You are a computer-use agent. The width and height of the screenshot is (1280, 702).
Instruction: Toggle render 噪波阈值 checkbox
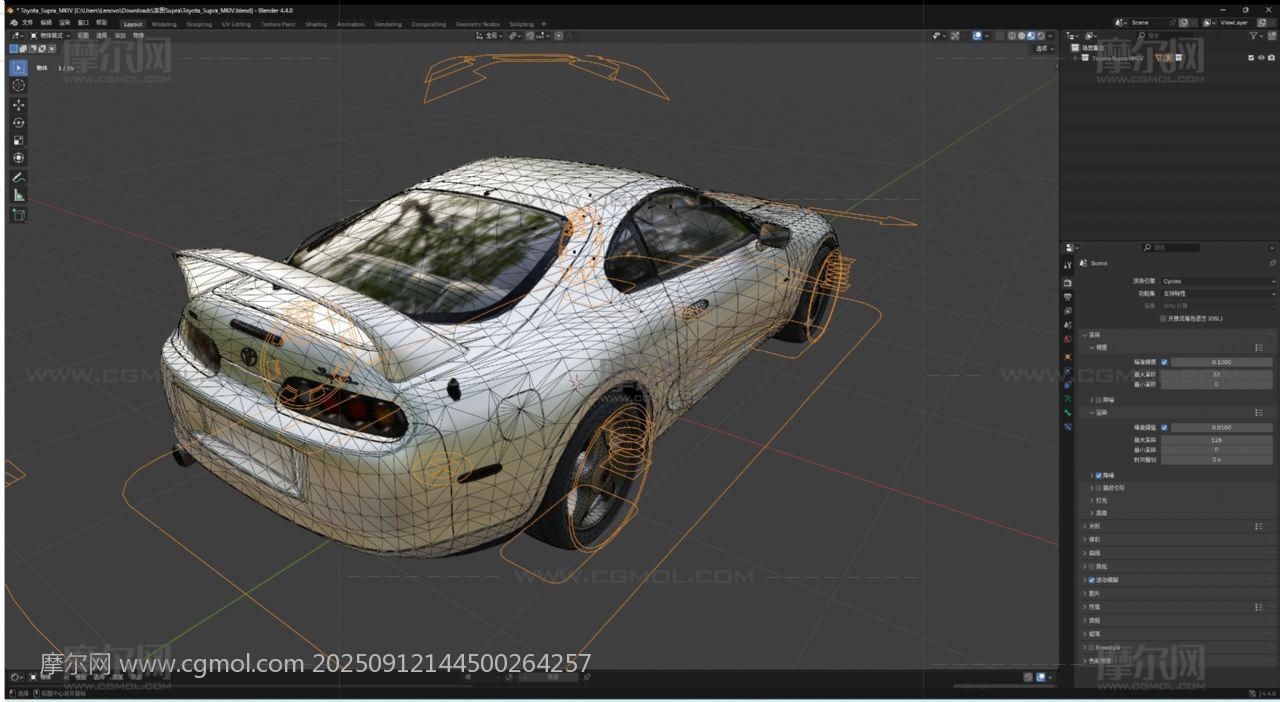click(x=1164, y=427)
